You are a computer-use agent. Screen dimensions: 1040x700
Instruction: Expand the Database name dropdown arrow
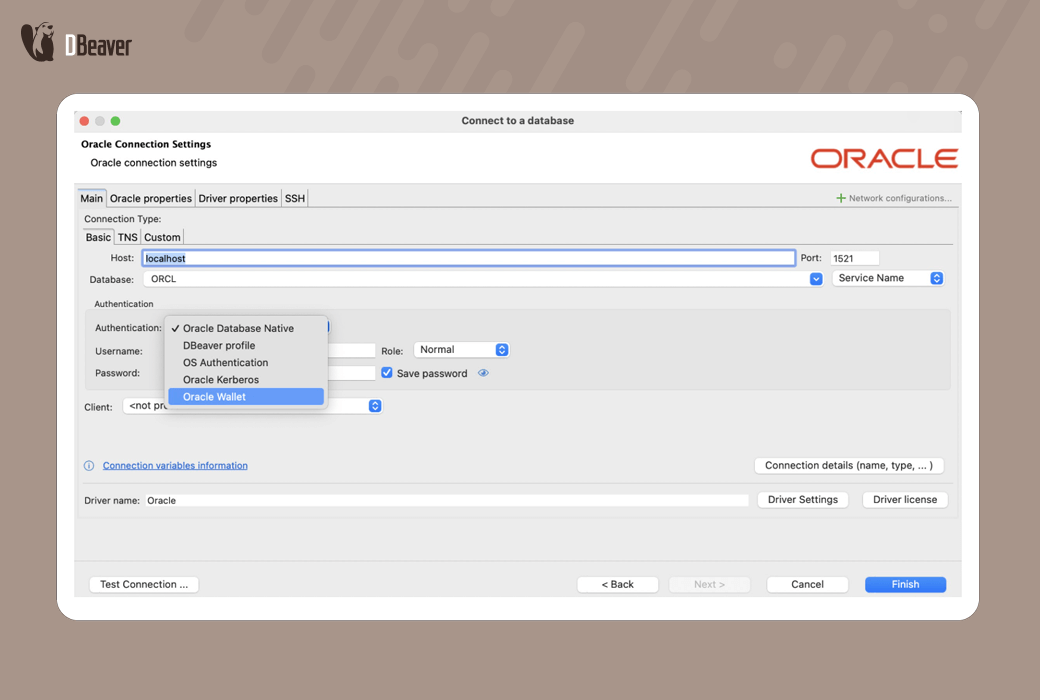coord(816,279)
